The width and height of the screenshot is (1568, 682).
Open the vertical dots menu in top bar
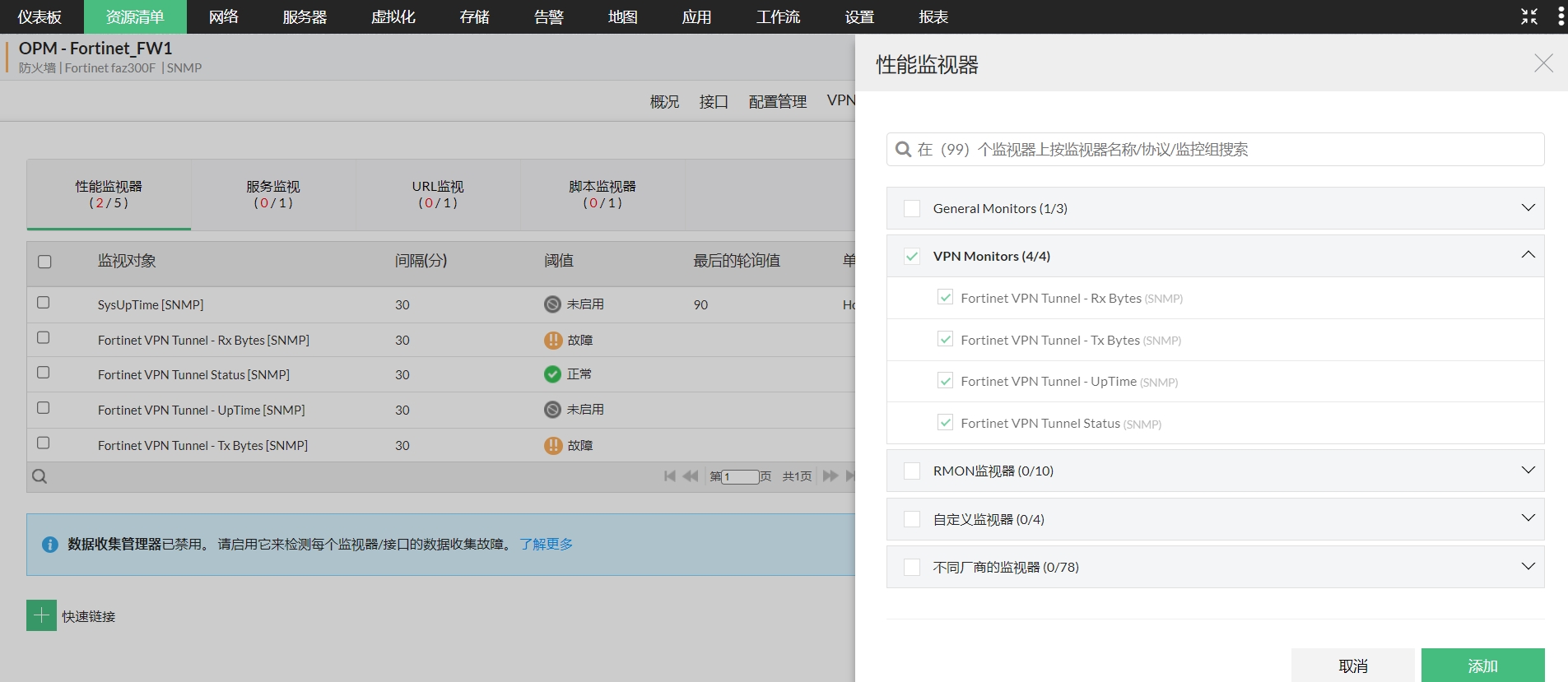(x=1561, y=16)
